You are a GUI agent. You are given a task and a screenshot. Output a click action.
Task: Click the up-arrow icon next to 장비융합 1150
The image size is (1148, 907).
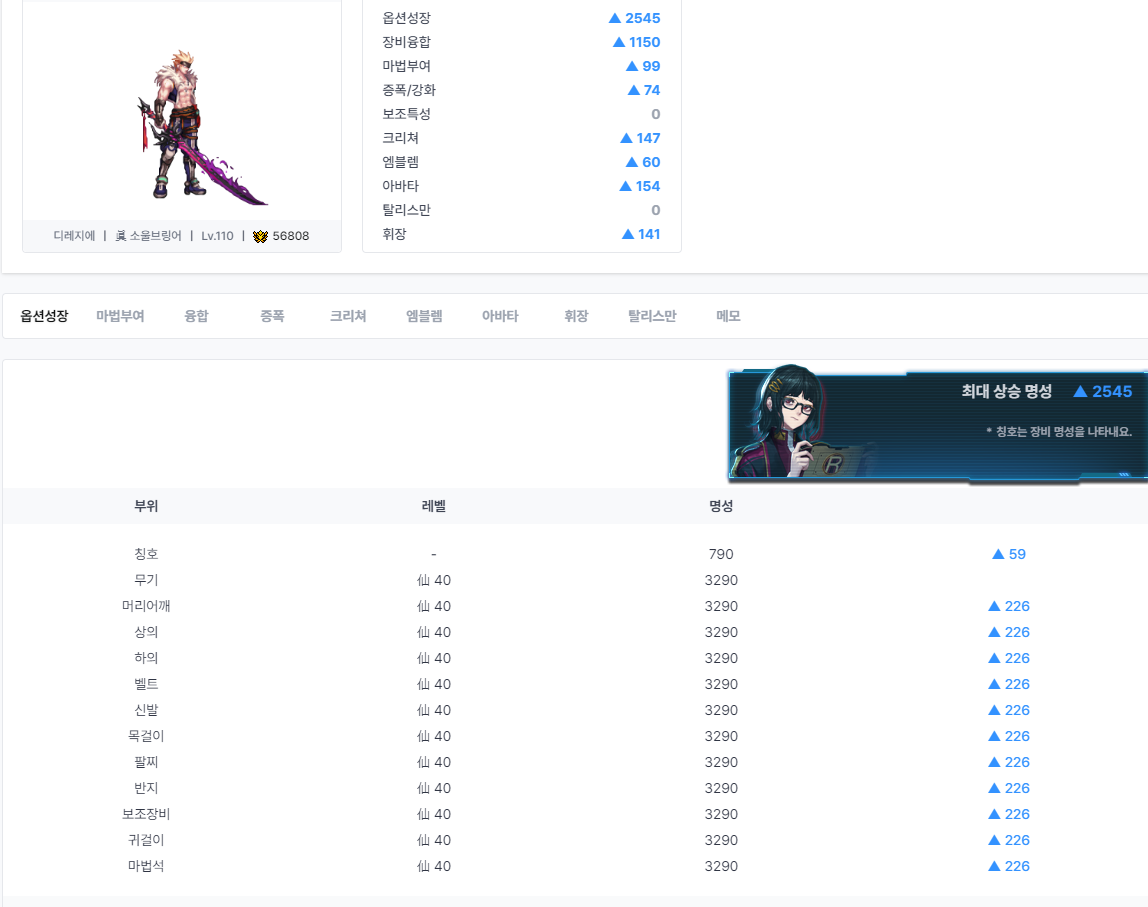point(619,42)
